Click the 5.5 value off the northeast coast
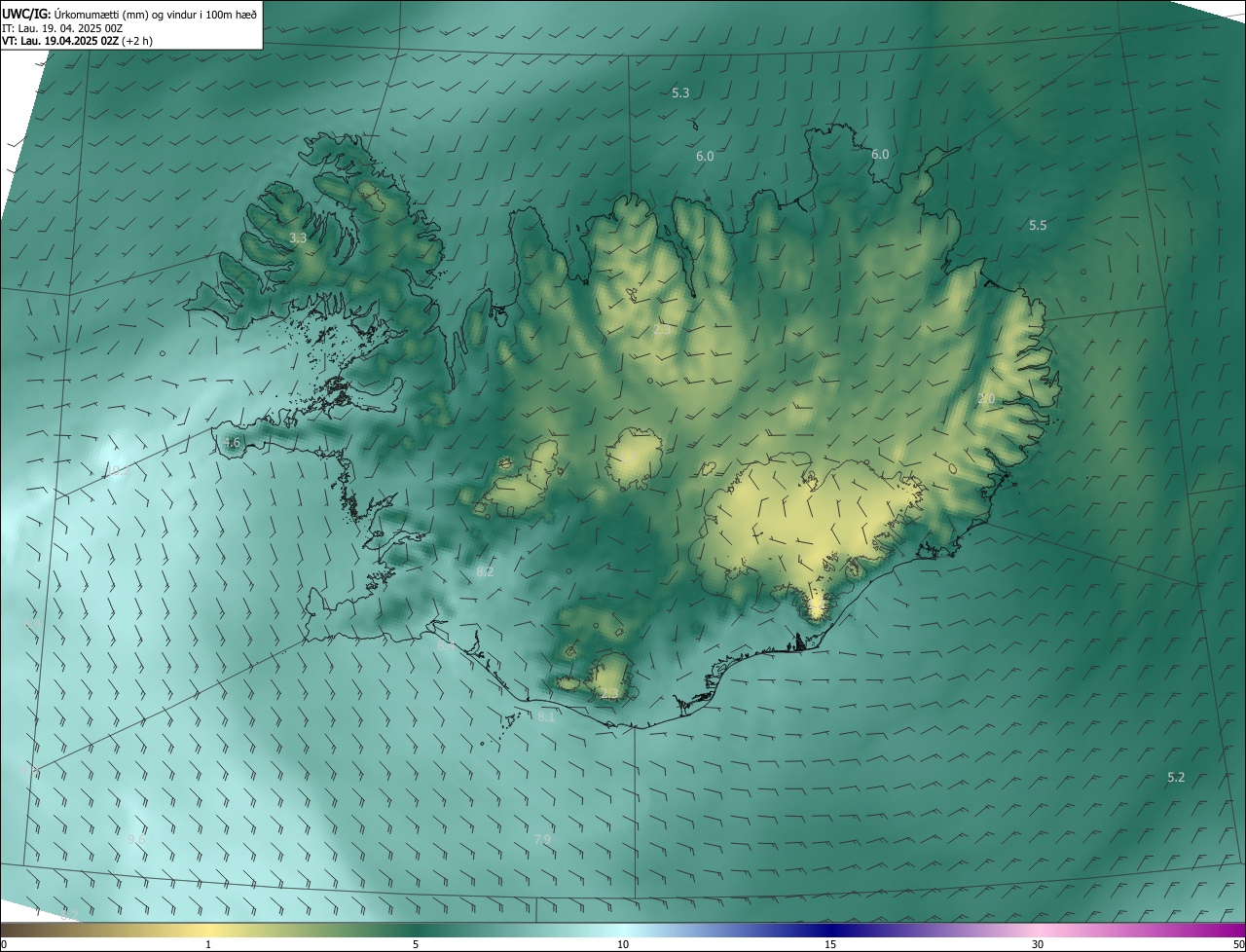 click(x=1038, y=226)
